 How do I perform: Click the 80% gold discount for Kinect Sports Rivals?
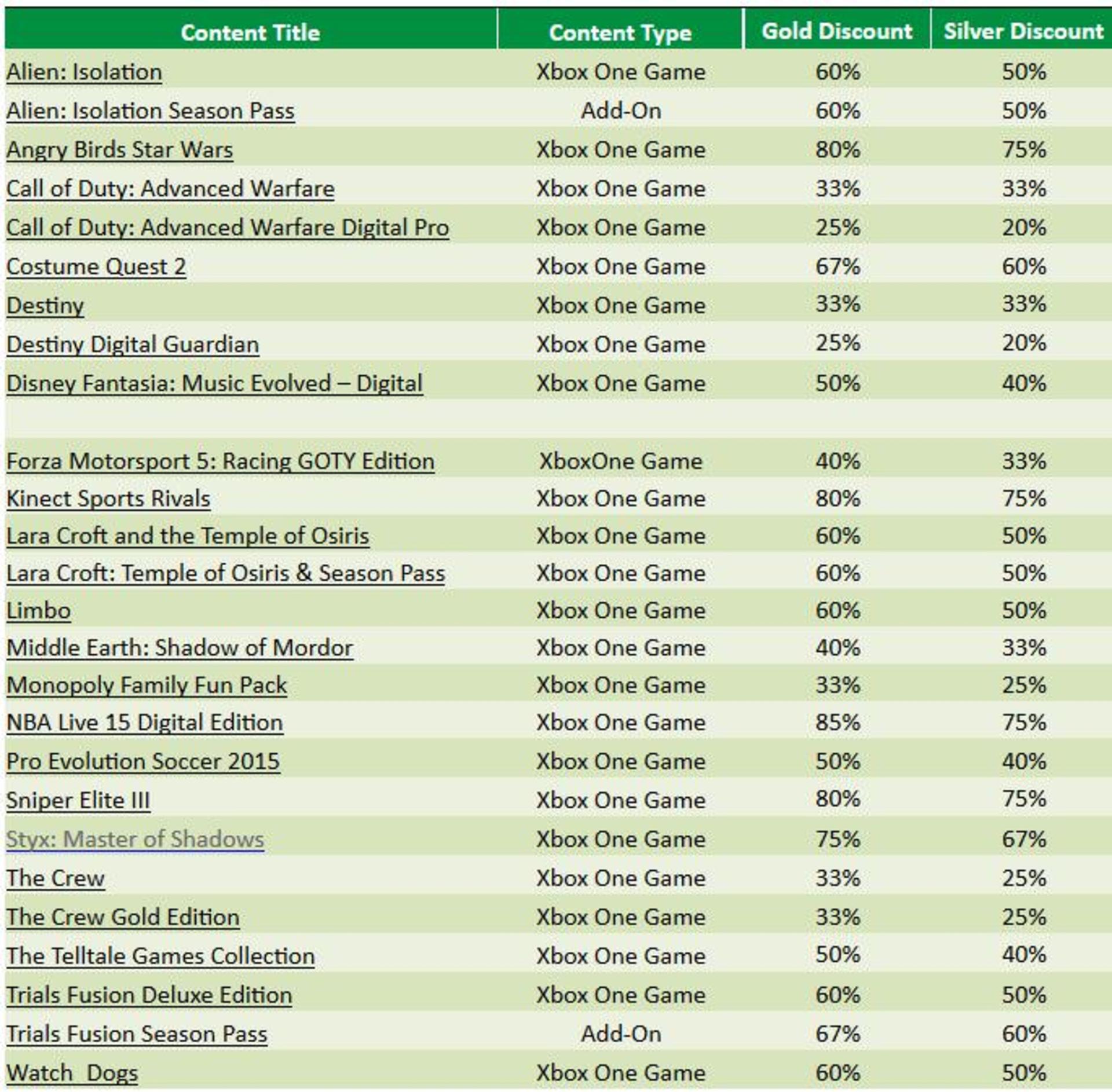coord(838,499)
